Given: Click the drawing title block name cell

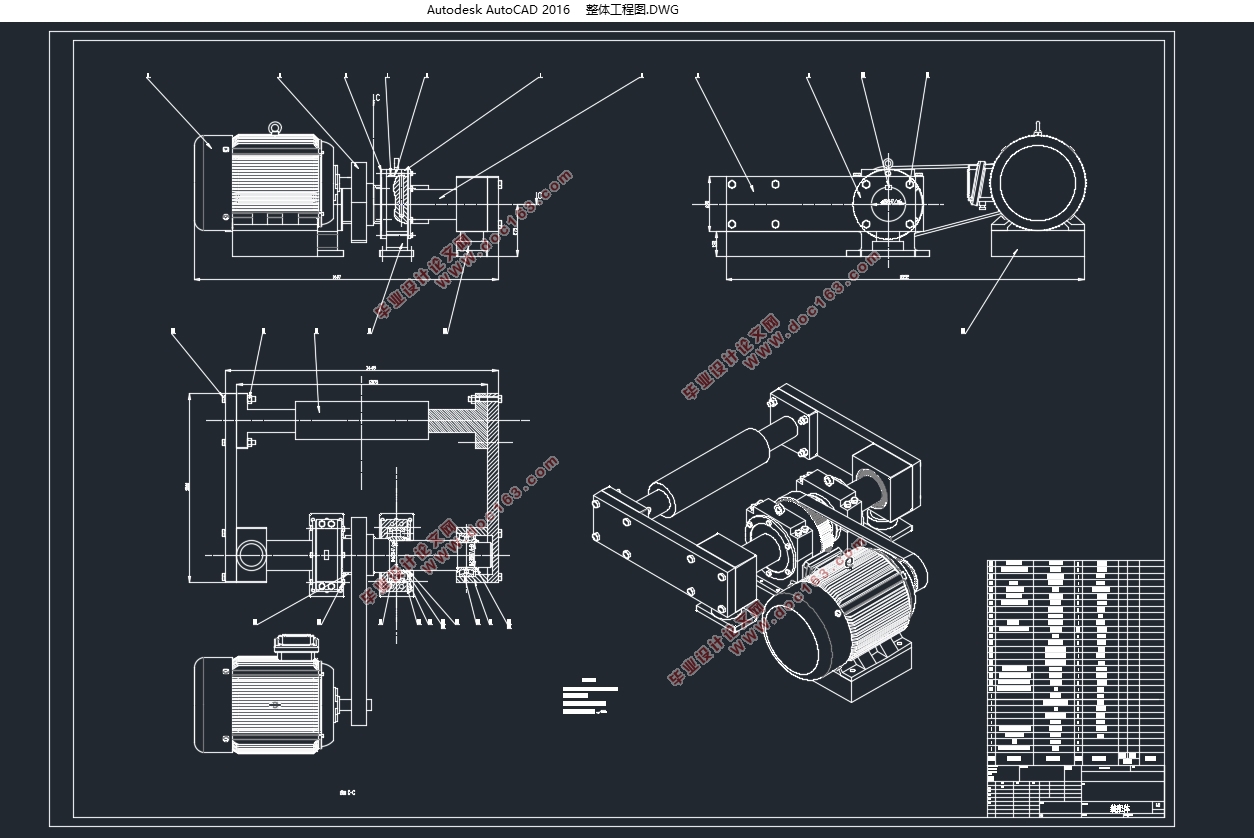Looking at the screenshot, I should [x=1118, y=806].
